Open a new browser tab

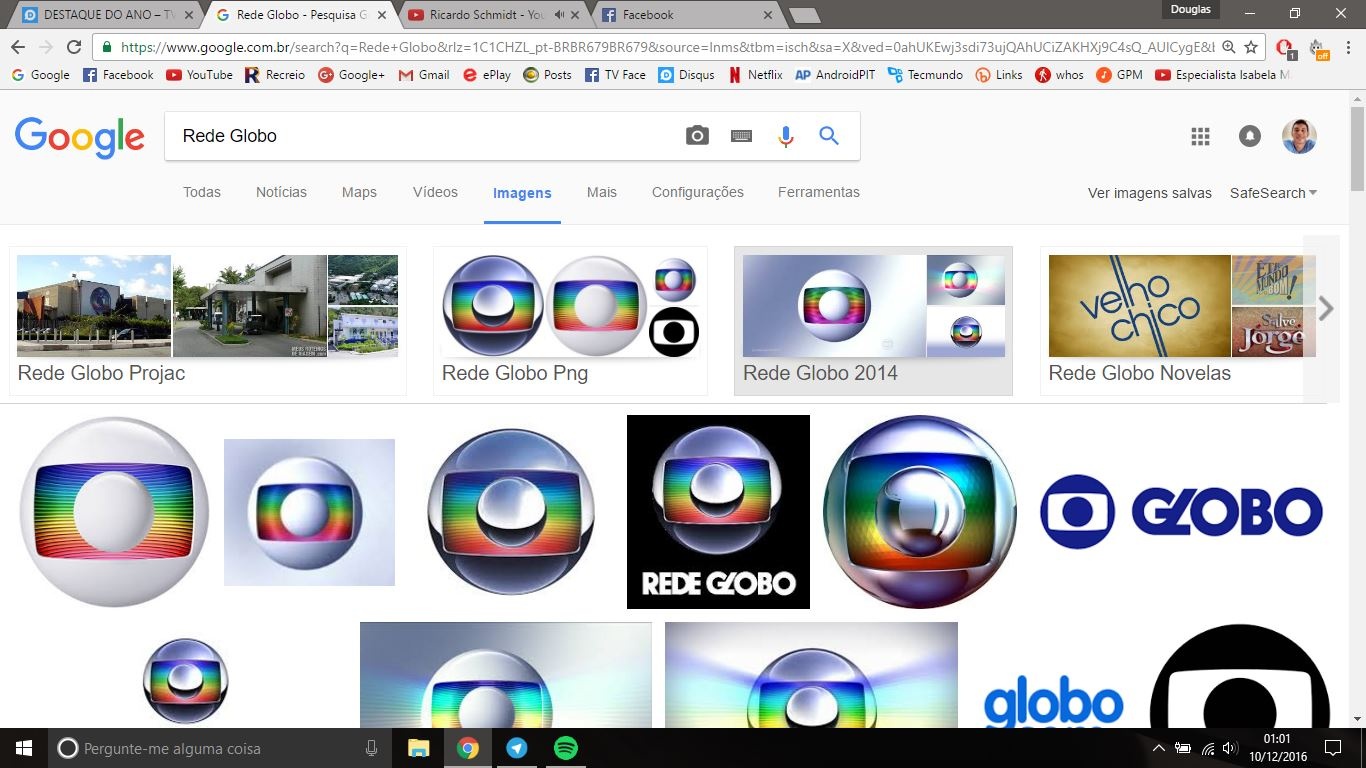(x=804, y=15)
